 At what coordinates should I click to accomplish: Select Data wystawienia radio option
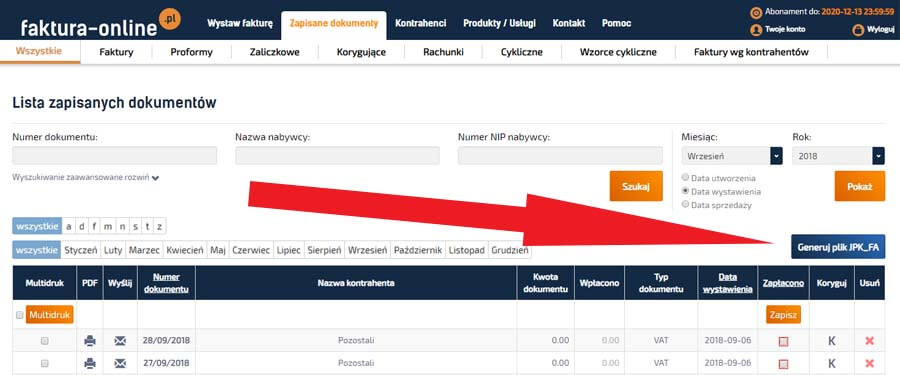(x=685, y=191)
